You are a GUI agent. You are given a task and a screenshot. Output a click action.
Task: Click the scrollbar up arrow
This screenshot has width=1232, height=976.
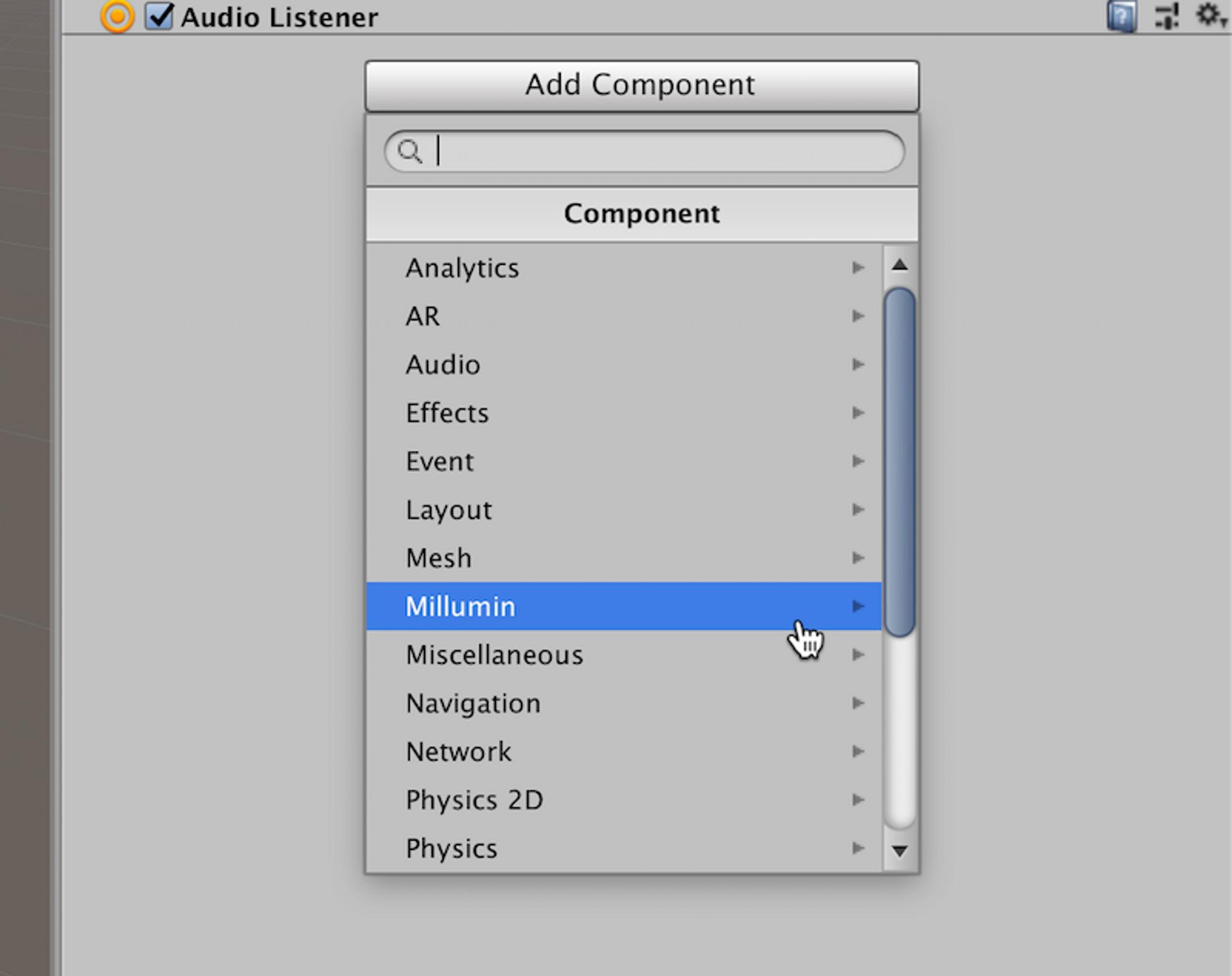[x=899, y=265]
